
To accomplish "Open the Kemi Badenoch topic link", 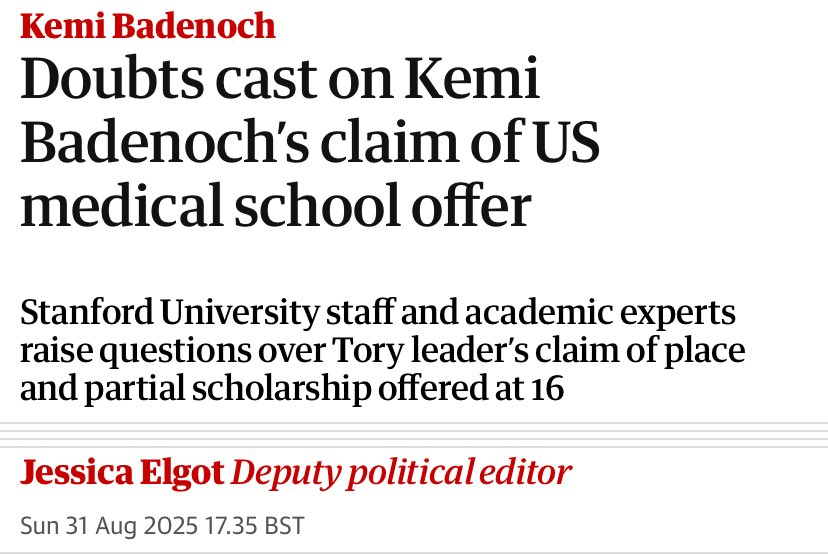I will point(148,27).
